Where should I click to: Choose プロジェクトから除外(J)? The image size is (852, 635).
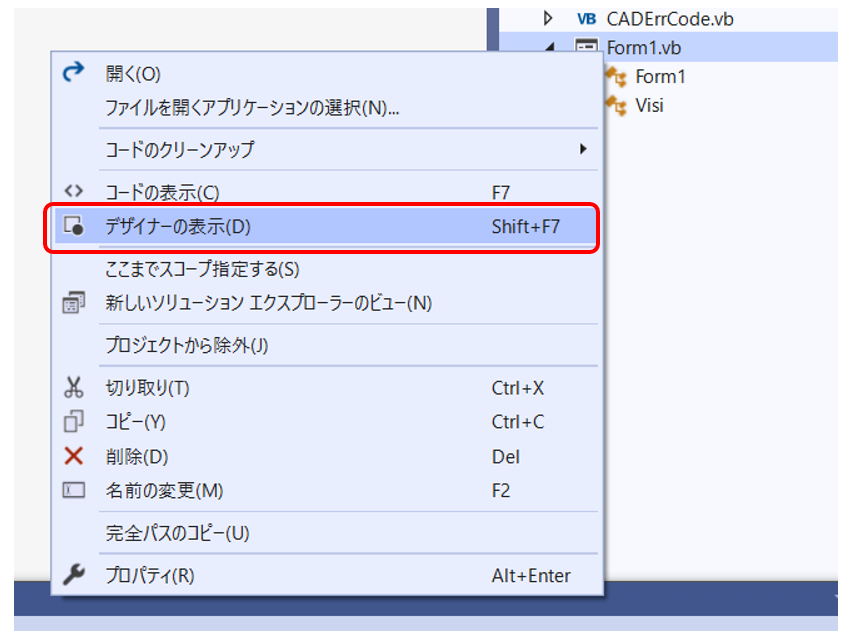[x=327, y=345]
